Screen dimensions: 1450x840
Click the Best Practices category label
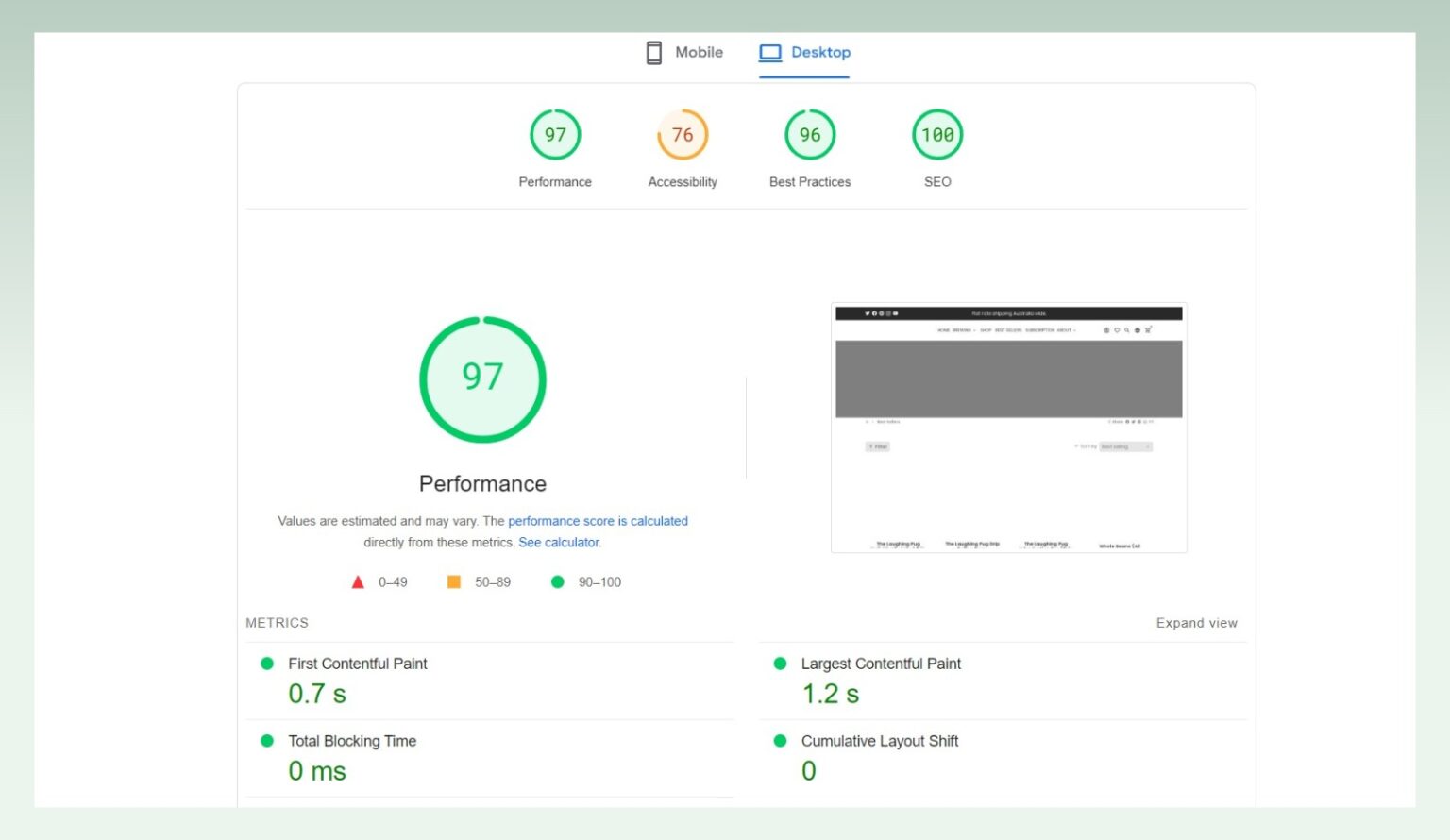click(x=810, y=182)
